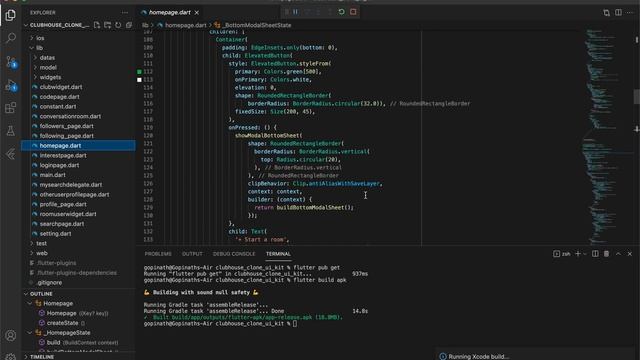Screen dimensions: 640x360
Task: Hot restart the debug session
Action: coord(342,12)
